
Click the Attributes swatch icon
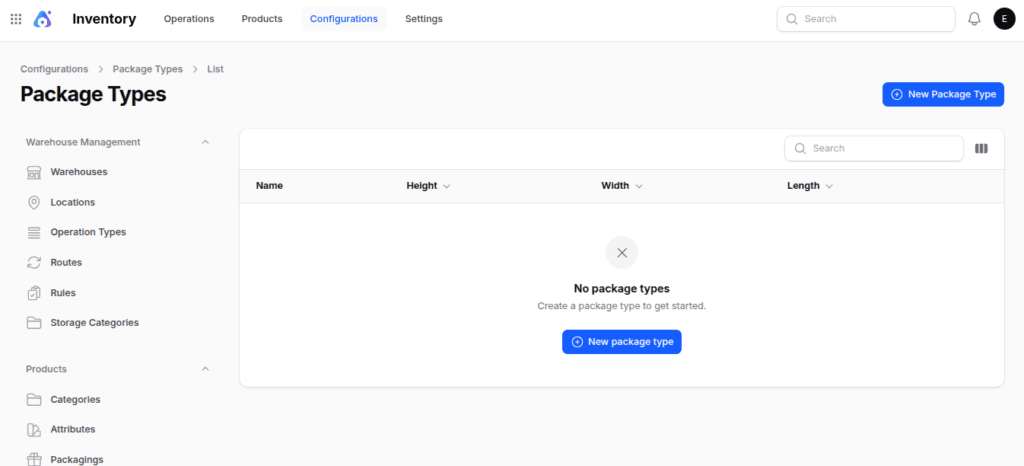point(34,429)
